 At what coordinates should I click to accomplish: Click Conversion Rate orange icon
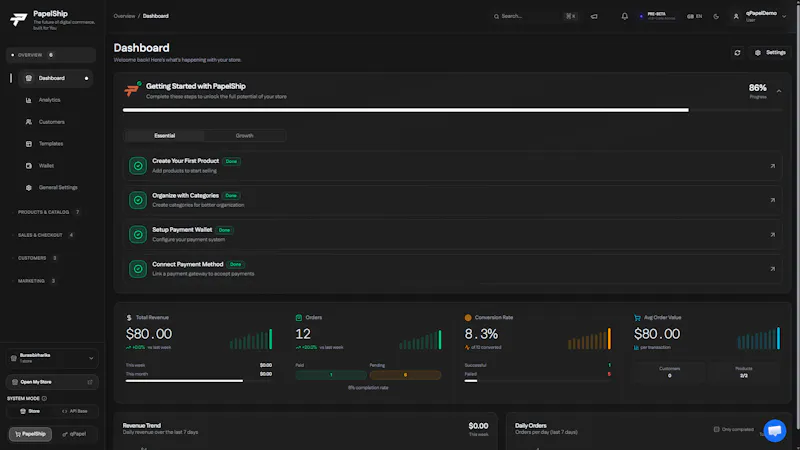[468, 317]
